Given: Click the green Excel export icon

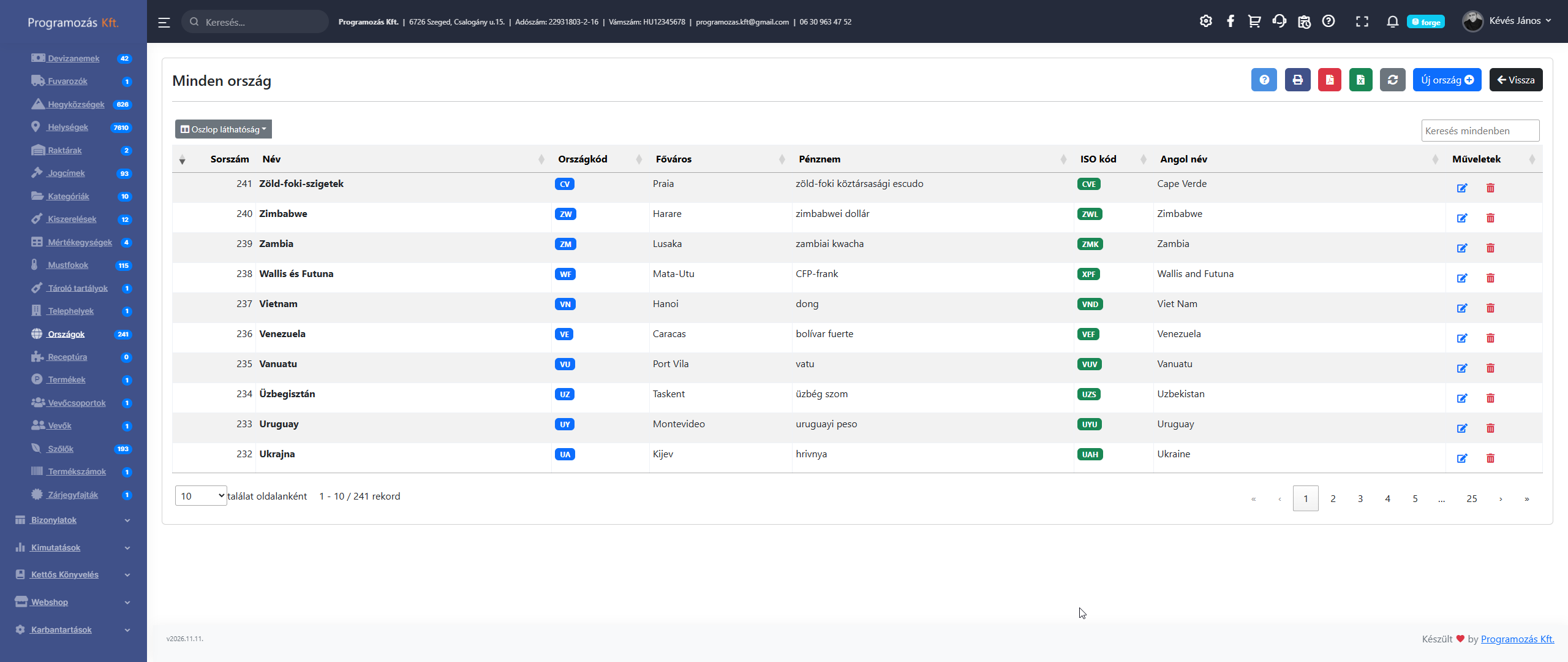Looking at the screenshot, I should (1360, 80).
